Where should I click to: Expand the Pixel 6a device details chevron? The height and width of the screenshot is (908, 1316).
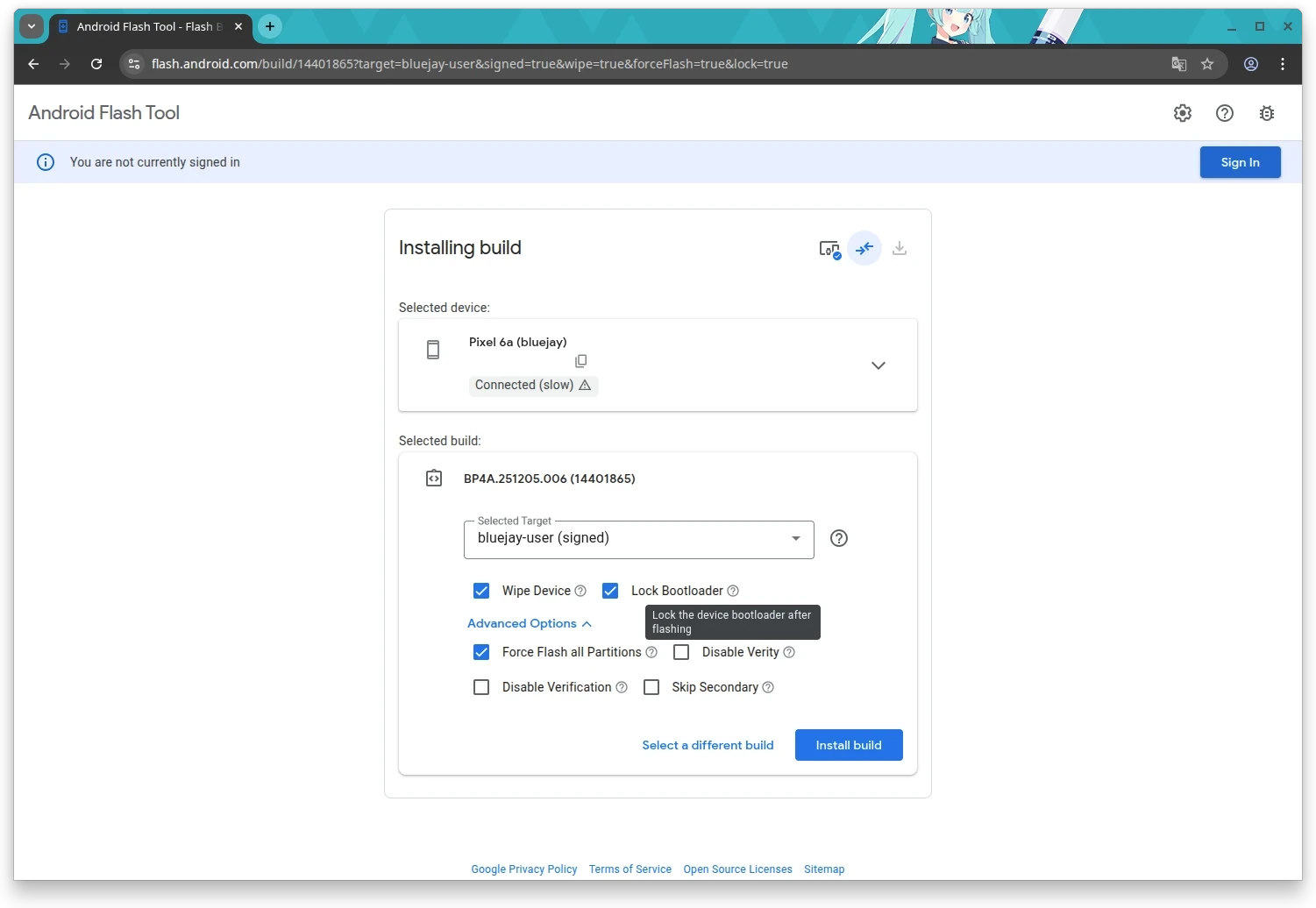[878, 365]
